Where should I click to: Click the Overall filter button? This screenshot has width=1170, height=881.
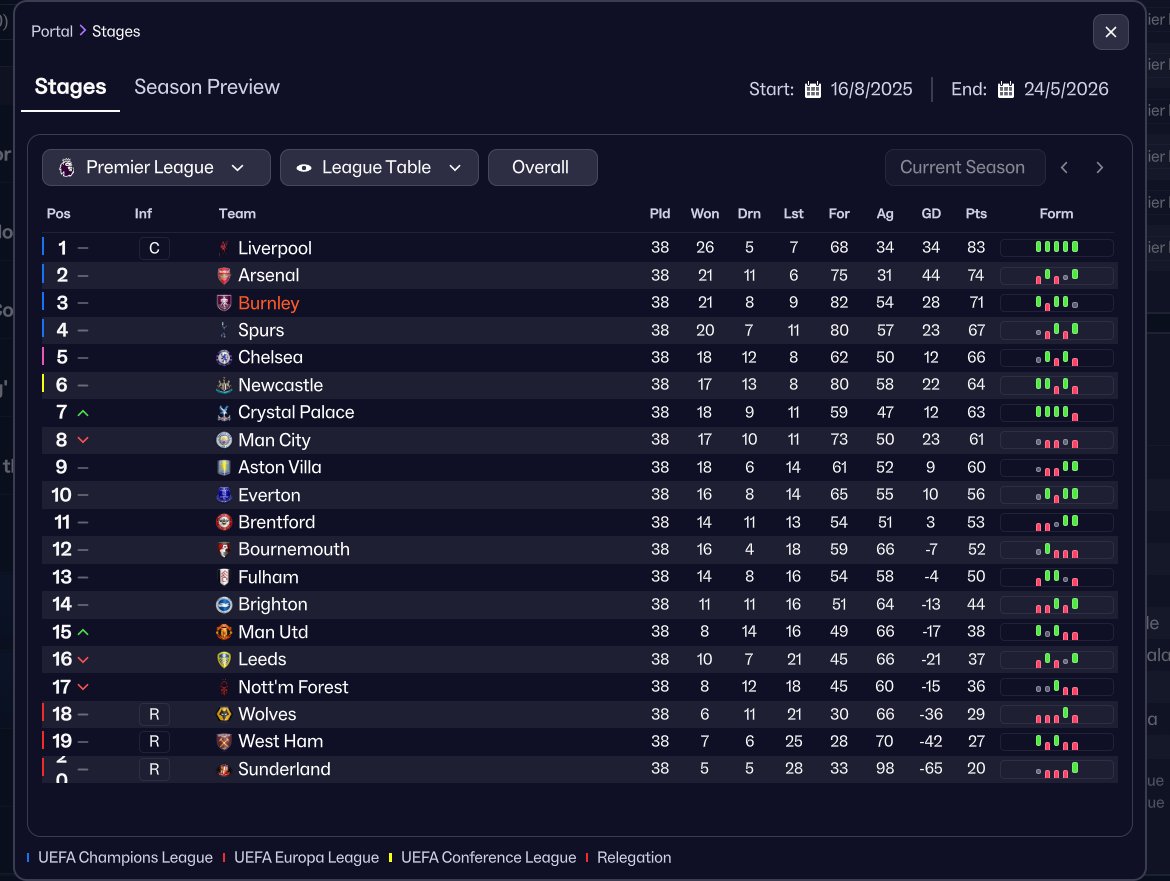coord(542,167)
